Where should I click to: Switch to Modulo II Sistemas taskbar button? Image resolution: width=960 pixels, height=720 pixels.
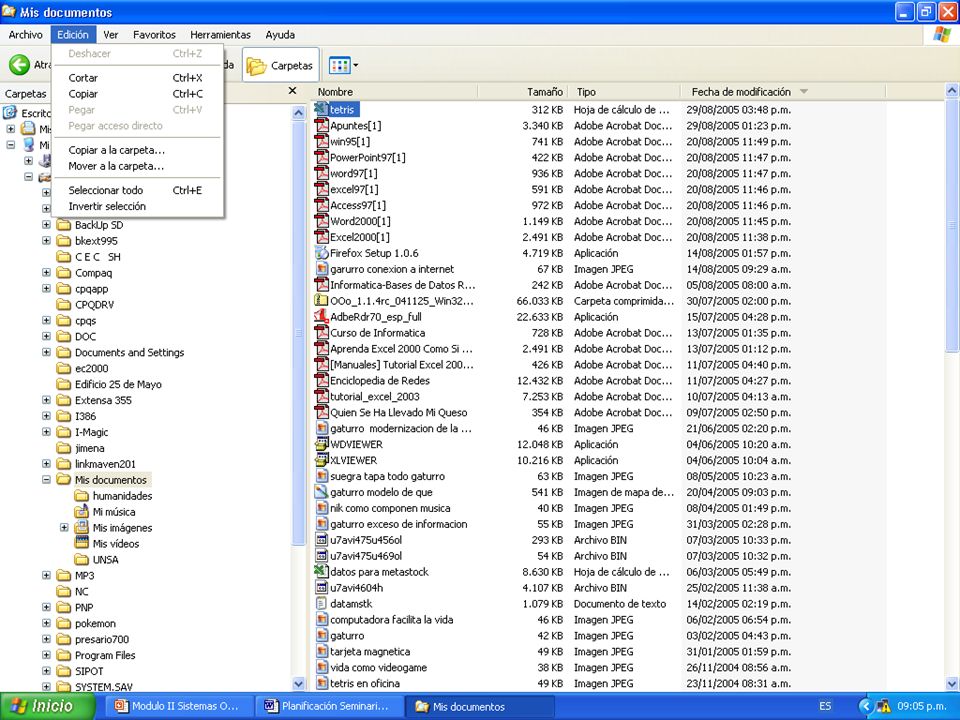pyautogui.click(x=179, y=706)
